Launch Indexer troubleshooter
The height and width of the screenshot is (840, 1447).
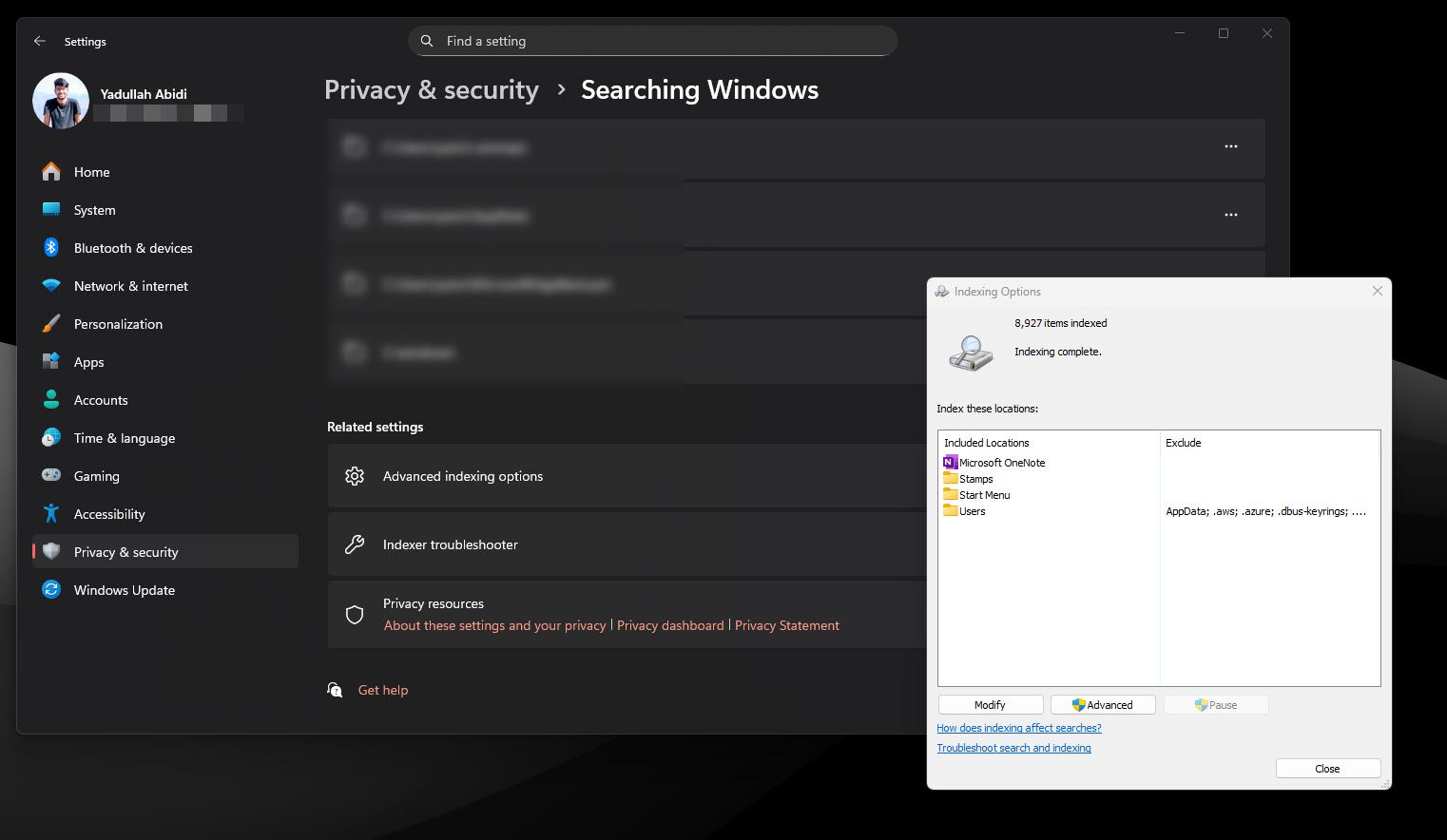click(x=627, y=544)
